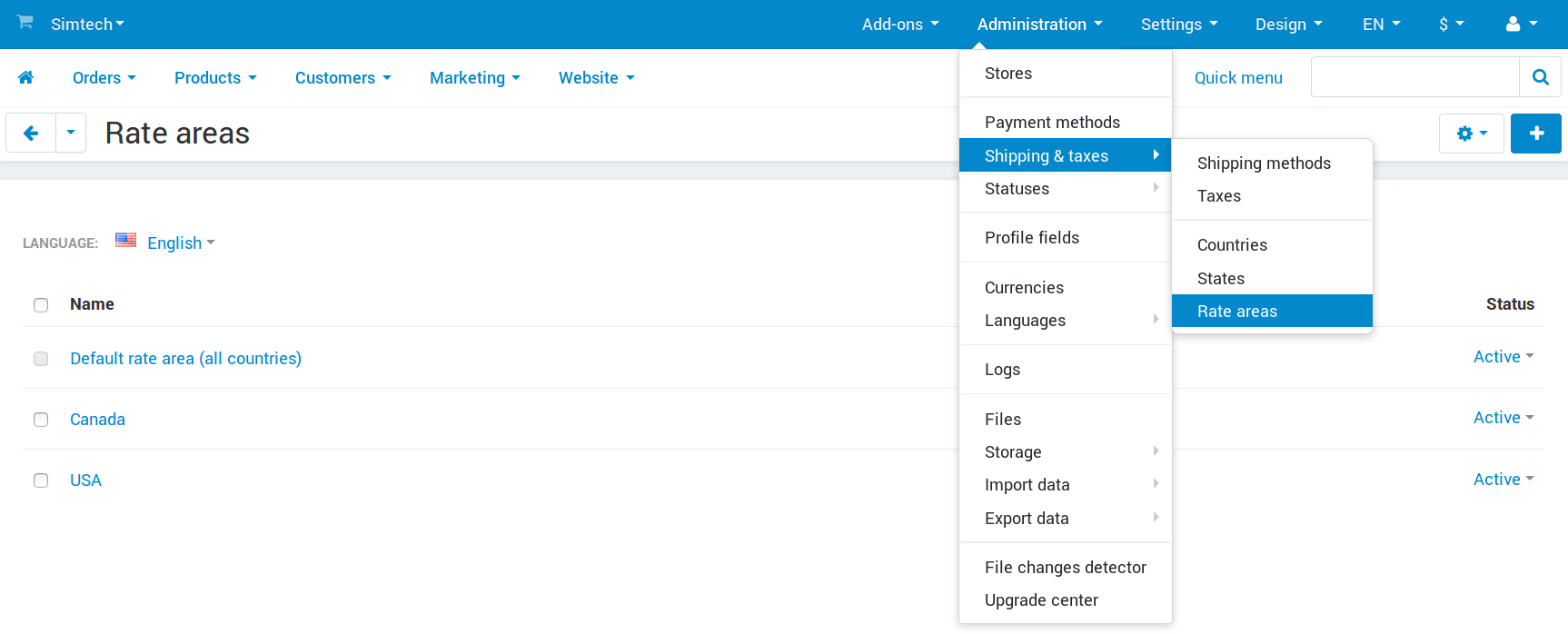
Task: Select Files menu item
Action: coord(1066,420)
